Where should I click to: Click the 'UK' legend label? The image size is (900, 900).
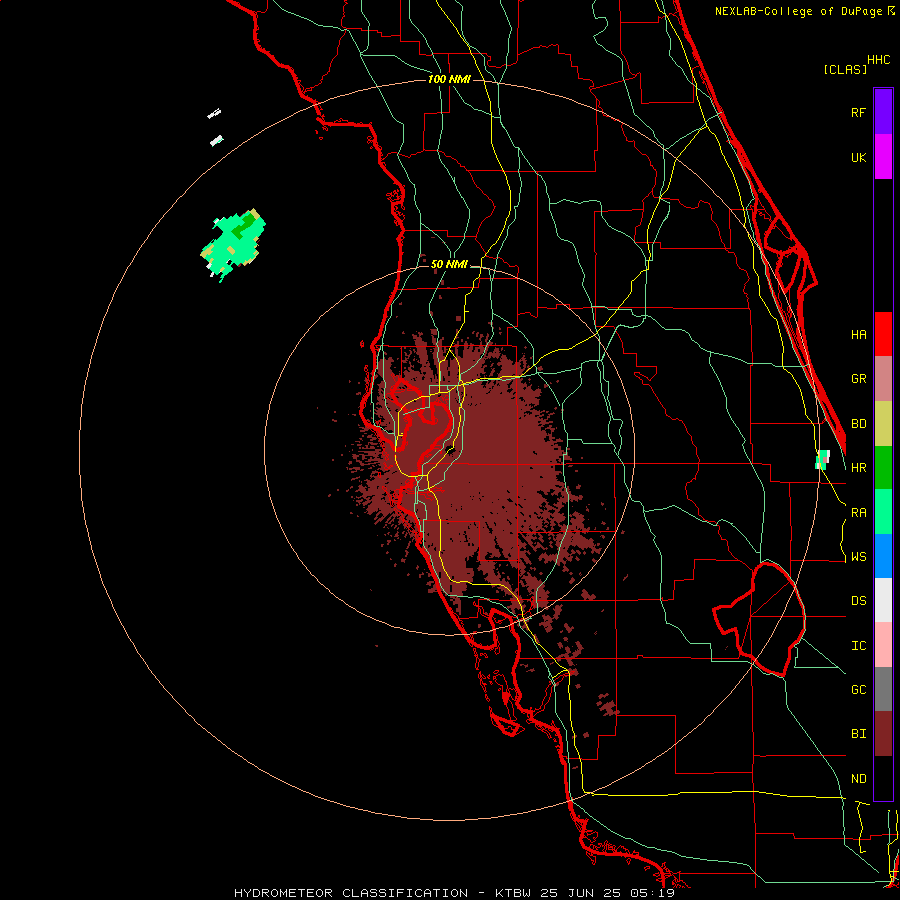tap(858, 157)
